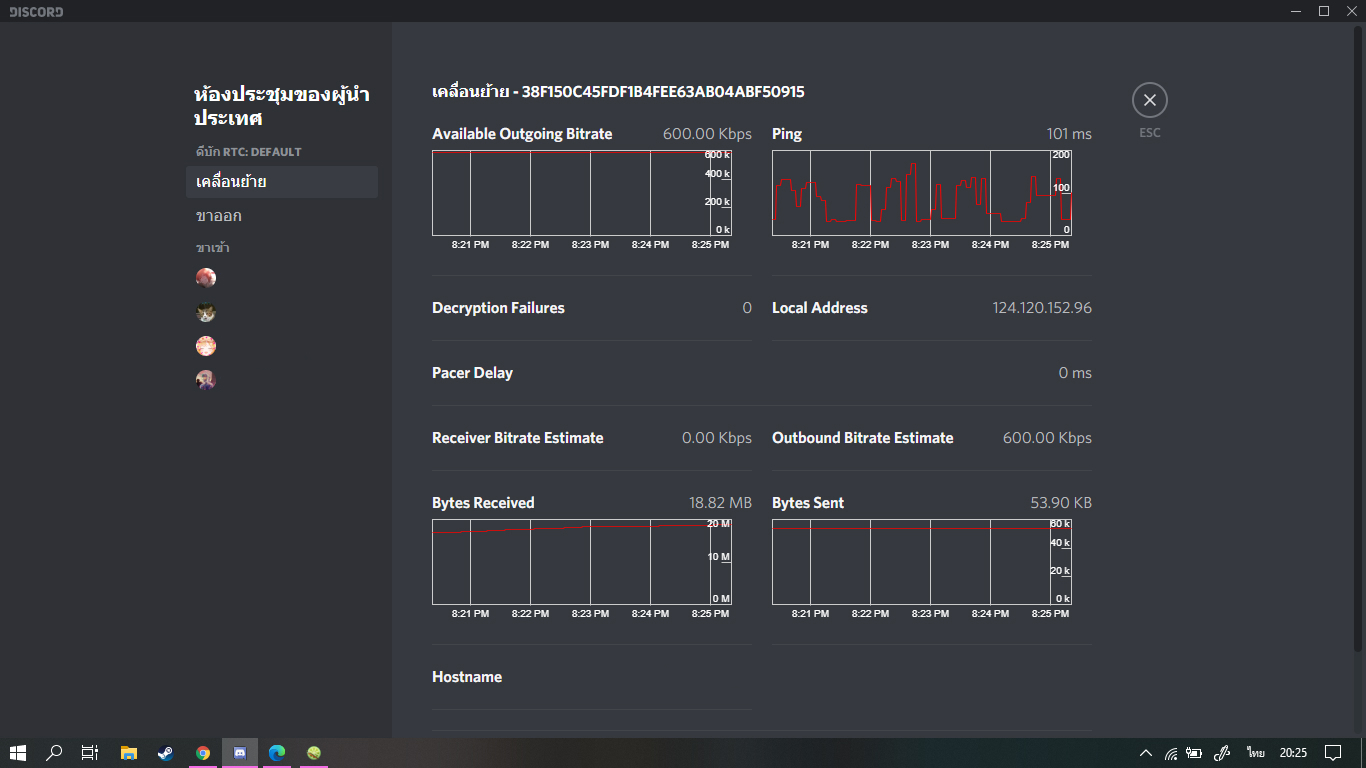Open the inbound user with the orange anime avatar
Viewport: 1366px width, 768px height.
pyautogui.click(x=206, y=346)
